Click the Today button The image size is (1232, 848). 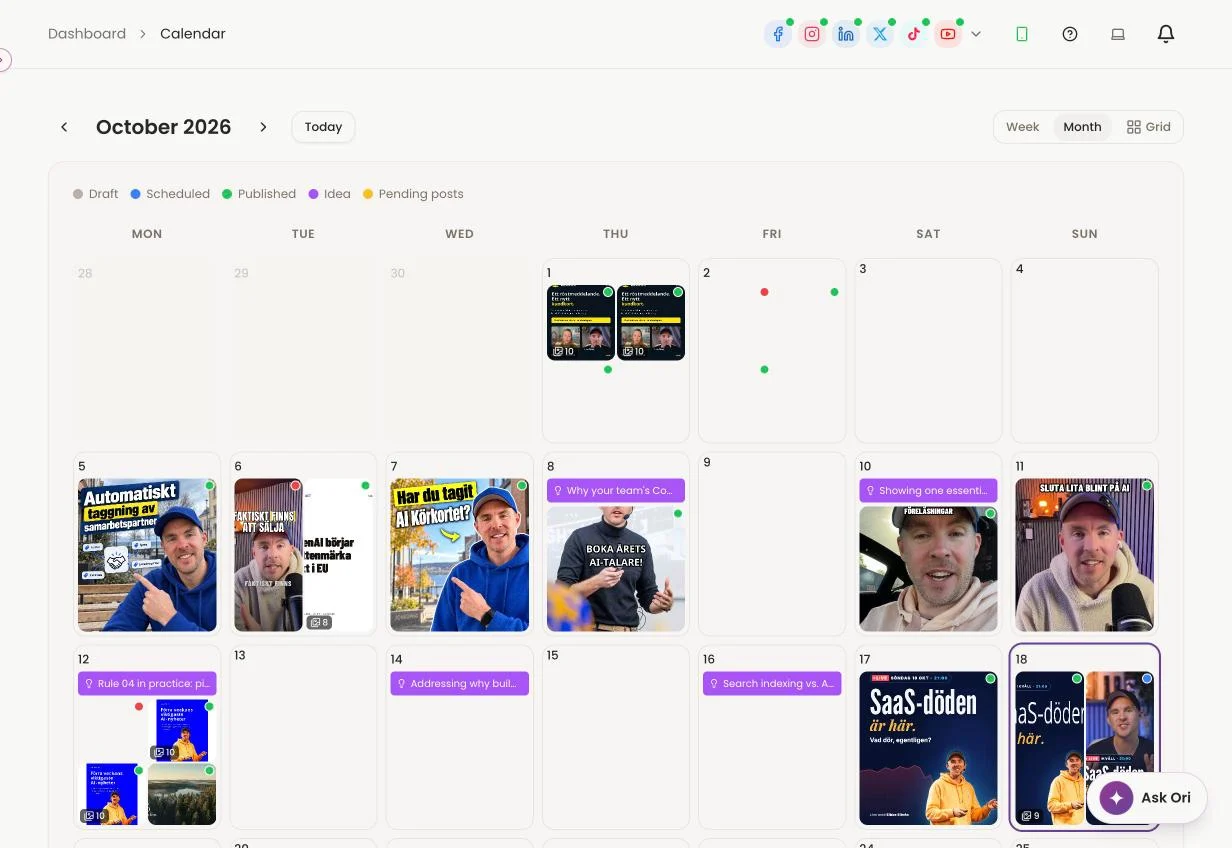(323, 127)
